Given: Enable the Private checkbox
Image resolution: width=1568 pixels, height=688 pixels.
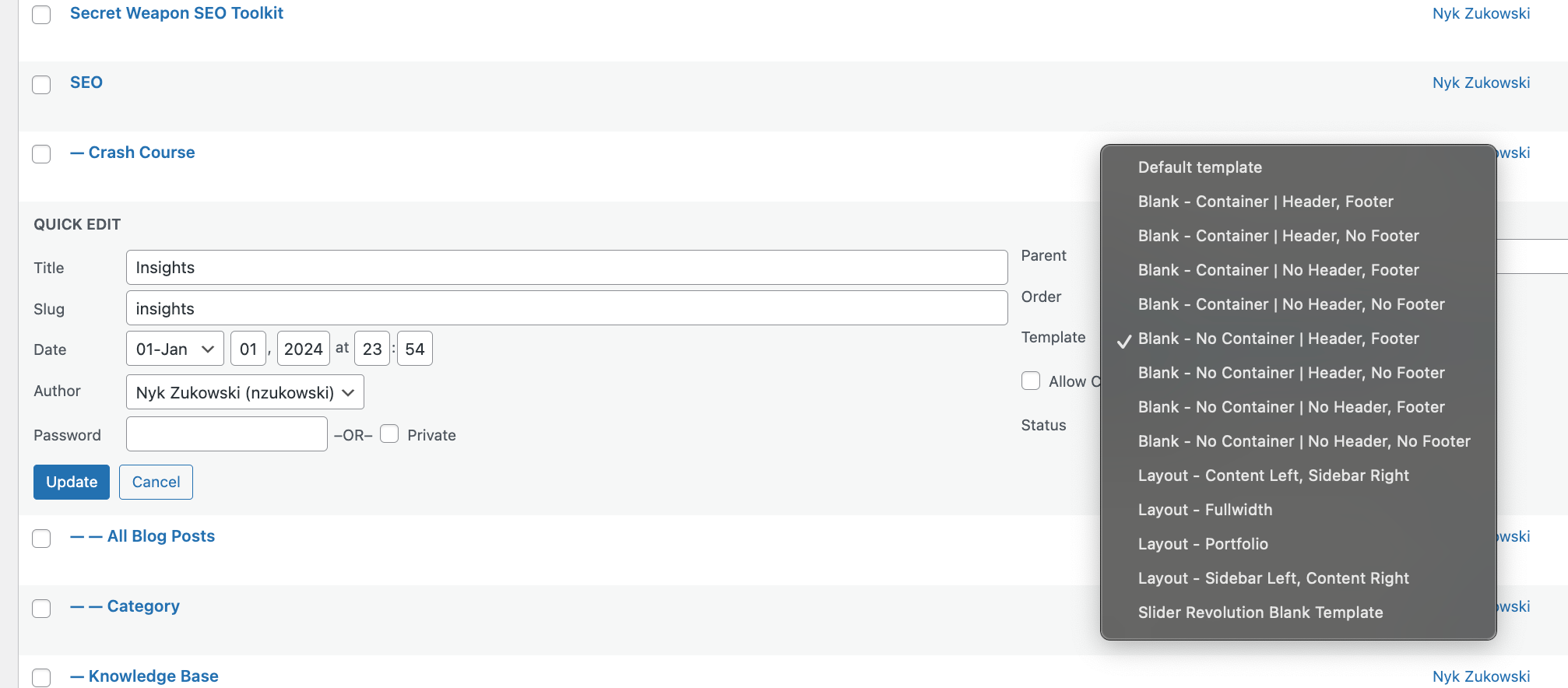Looking at the screenshot, I should [389, 434].
